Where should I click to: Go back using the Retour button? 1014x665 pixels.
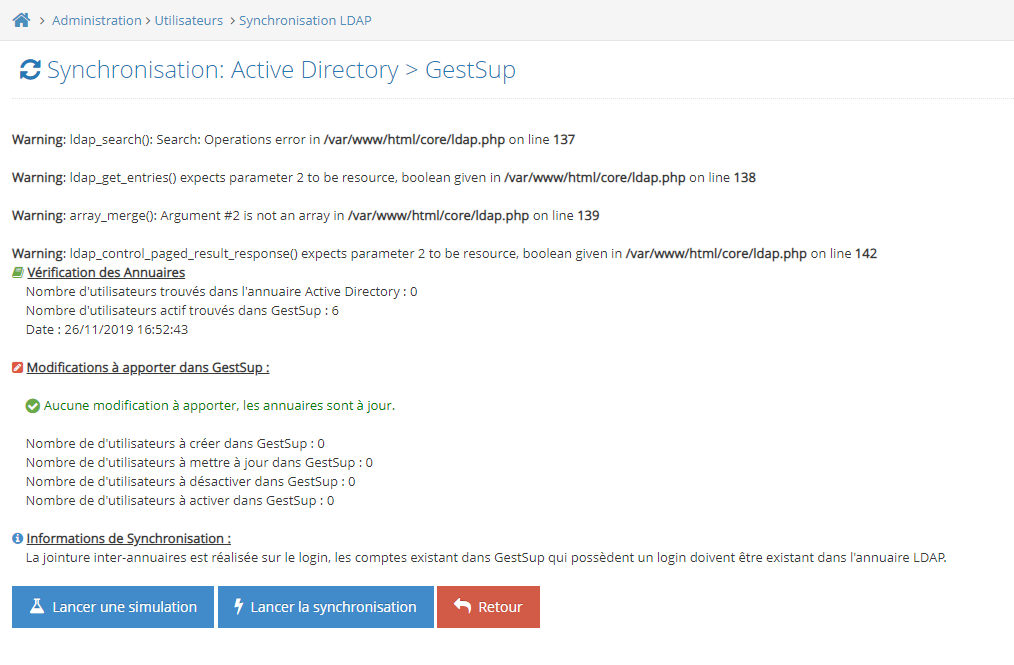(488, 607)
